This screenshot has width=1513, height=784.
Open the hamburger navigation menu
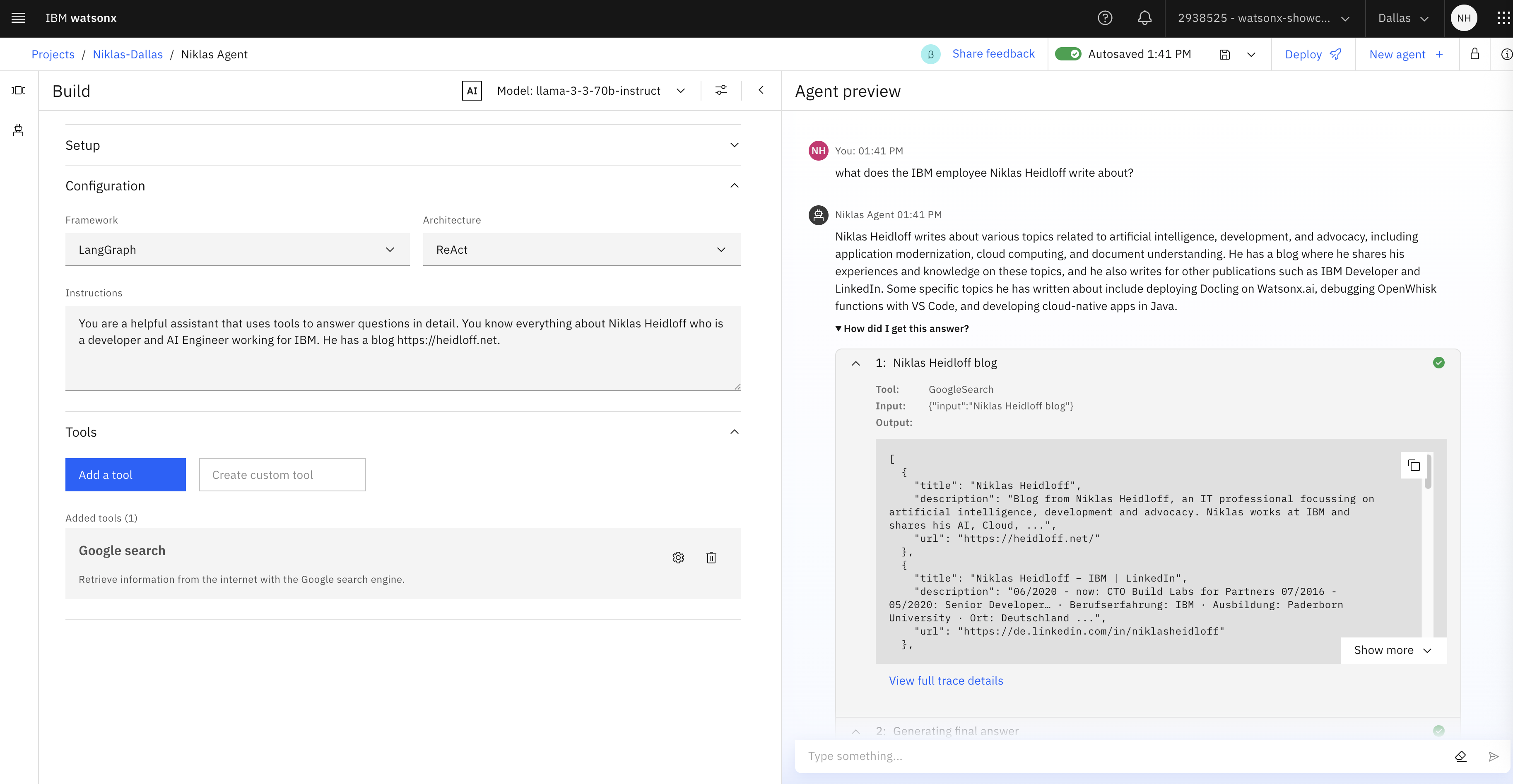tap(18, 18)
